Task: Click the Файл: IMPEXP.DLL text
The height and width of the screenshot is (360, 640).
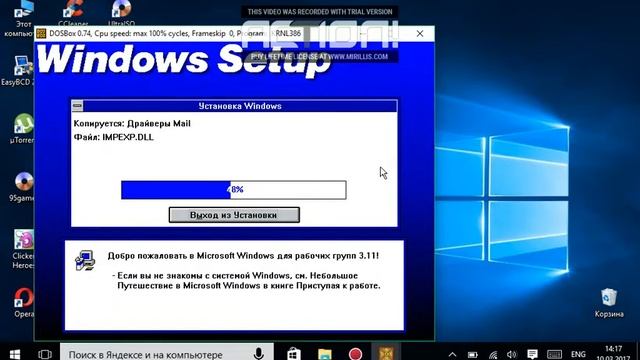Action: click(x=113, y=137)
